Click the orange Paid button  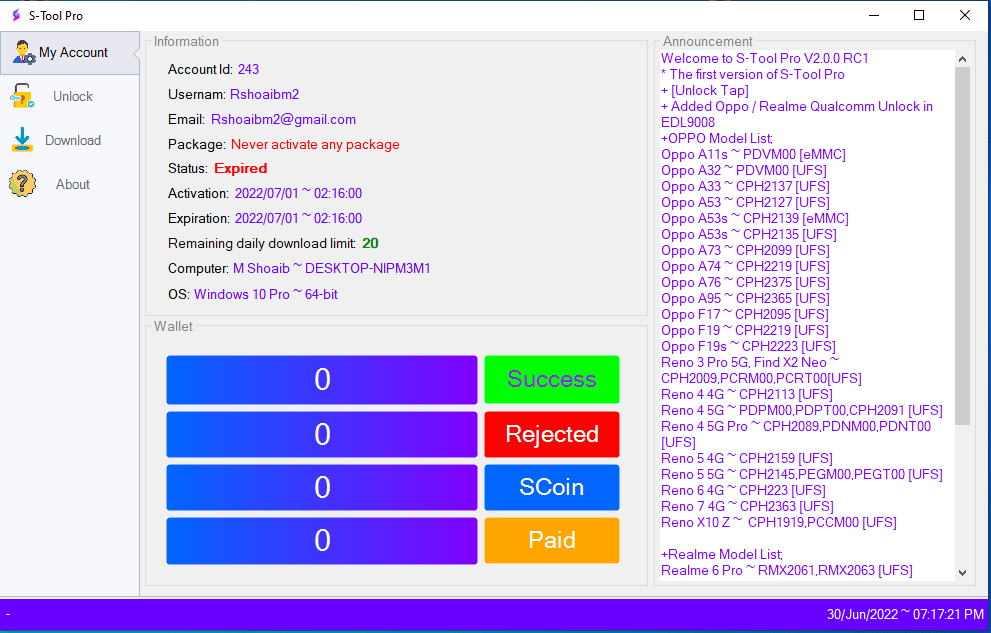click(551, 540)
